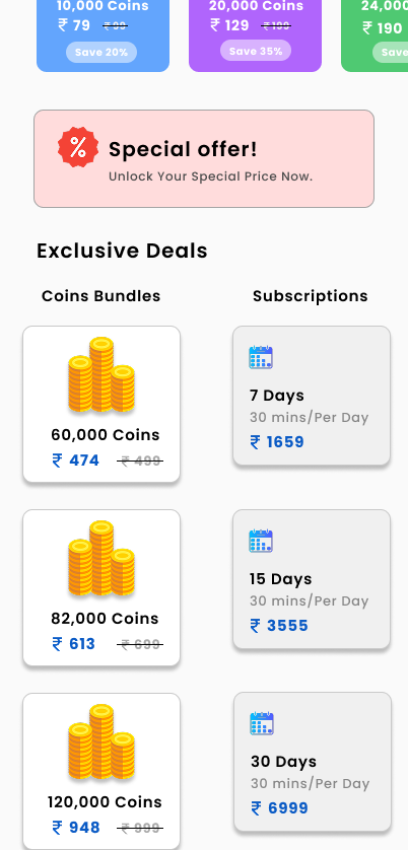Viewport: 408px width, 850px height.
Task: Subscribe to 30 Days plan at ₹6999
Action: click(313, 762)
